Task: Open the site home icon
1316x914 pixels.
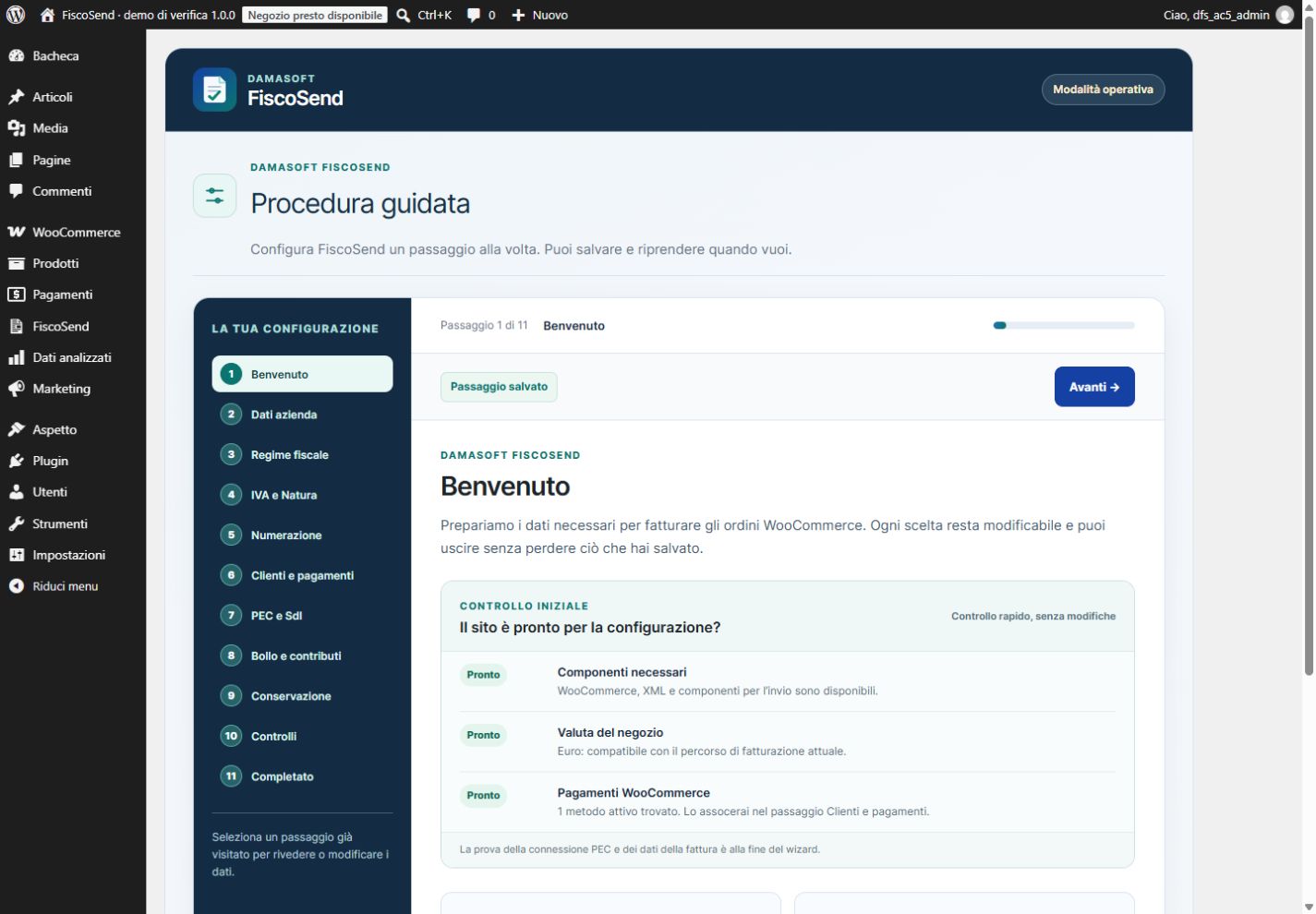Action: (48, 15)
